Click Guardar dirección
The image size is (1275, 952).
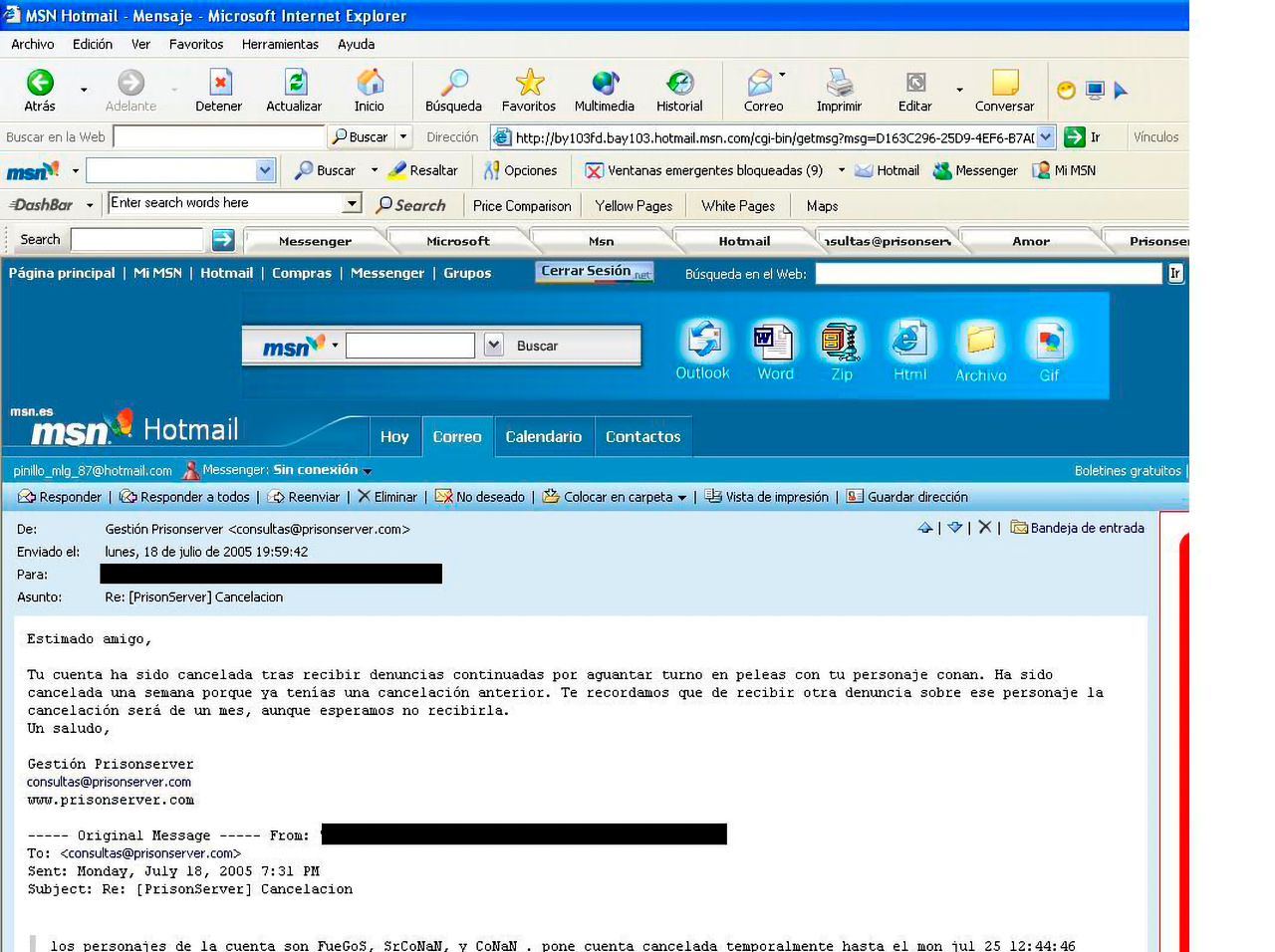click(906, 497)
